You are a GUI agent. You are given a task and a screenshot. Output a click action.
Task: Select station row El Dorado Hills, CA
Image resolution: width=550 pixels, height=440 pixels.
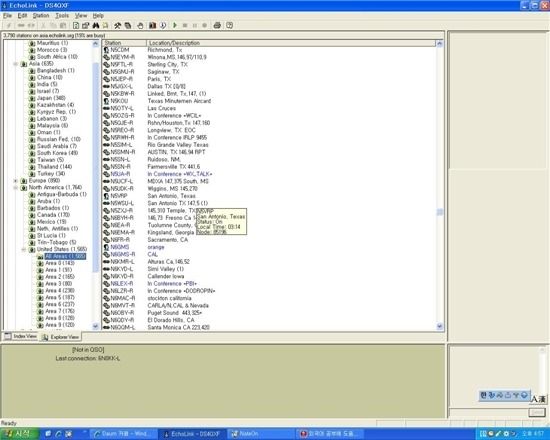click(x=269, y=320)
